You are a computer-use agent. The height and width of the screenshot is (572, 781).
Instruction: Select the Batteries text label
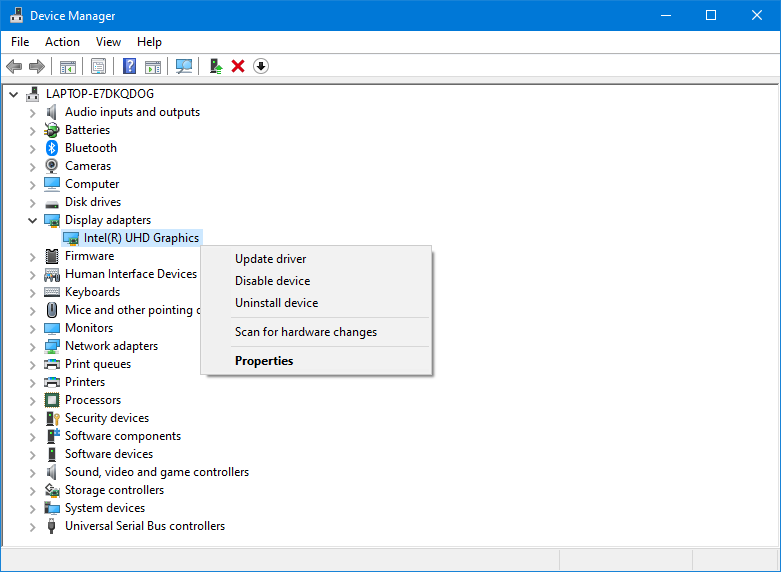tap(88, 130)
